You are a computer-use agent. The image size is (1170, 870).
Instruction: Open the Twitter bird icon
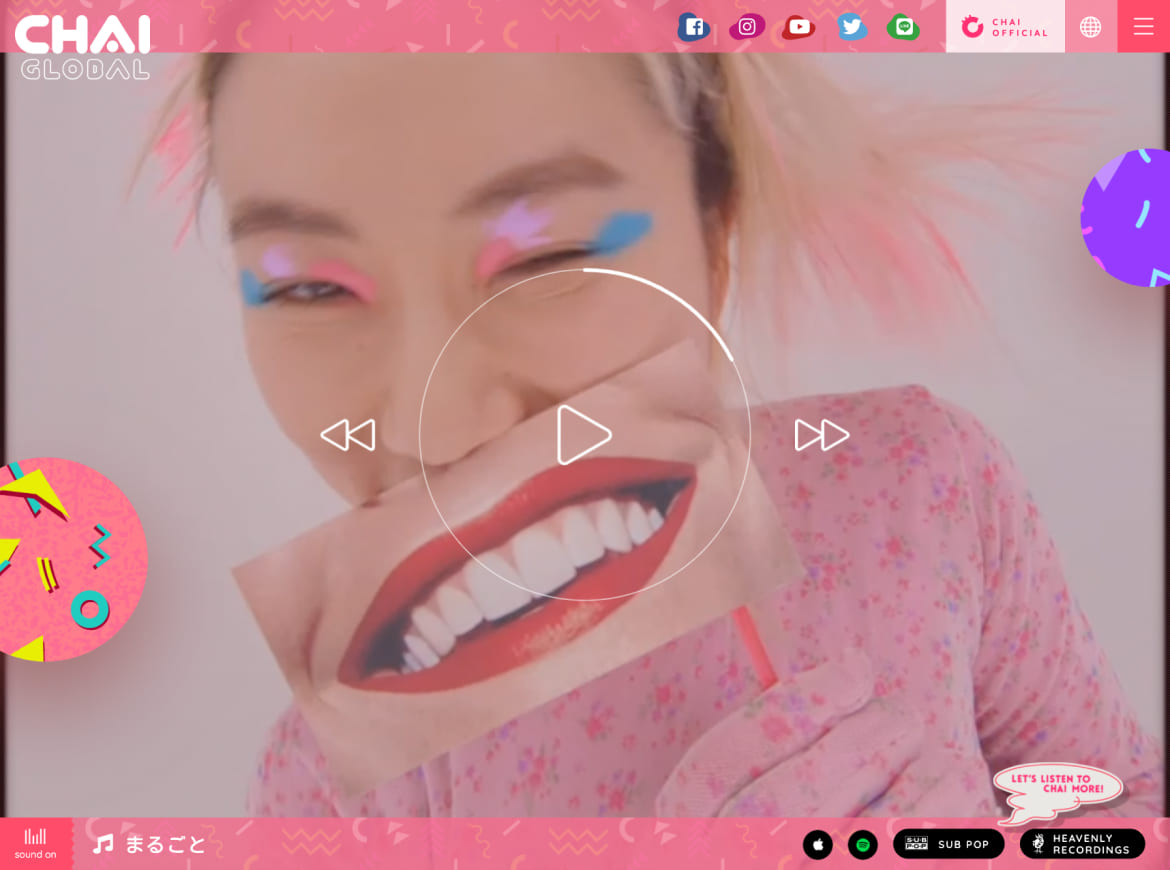(x=851, y=28)
